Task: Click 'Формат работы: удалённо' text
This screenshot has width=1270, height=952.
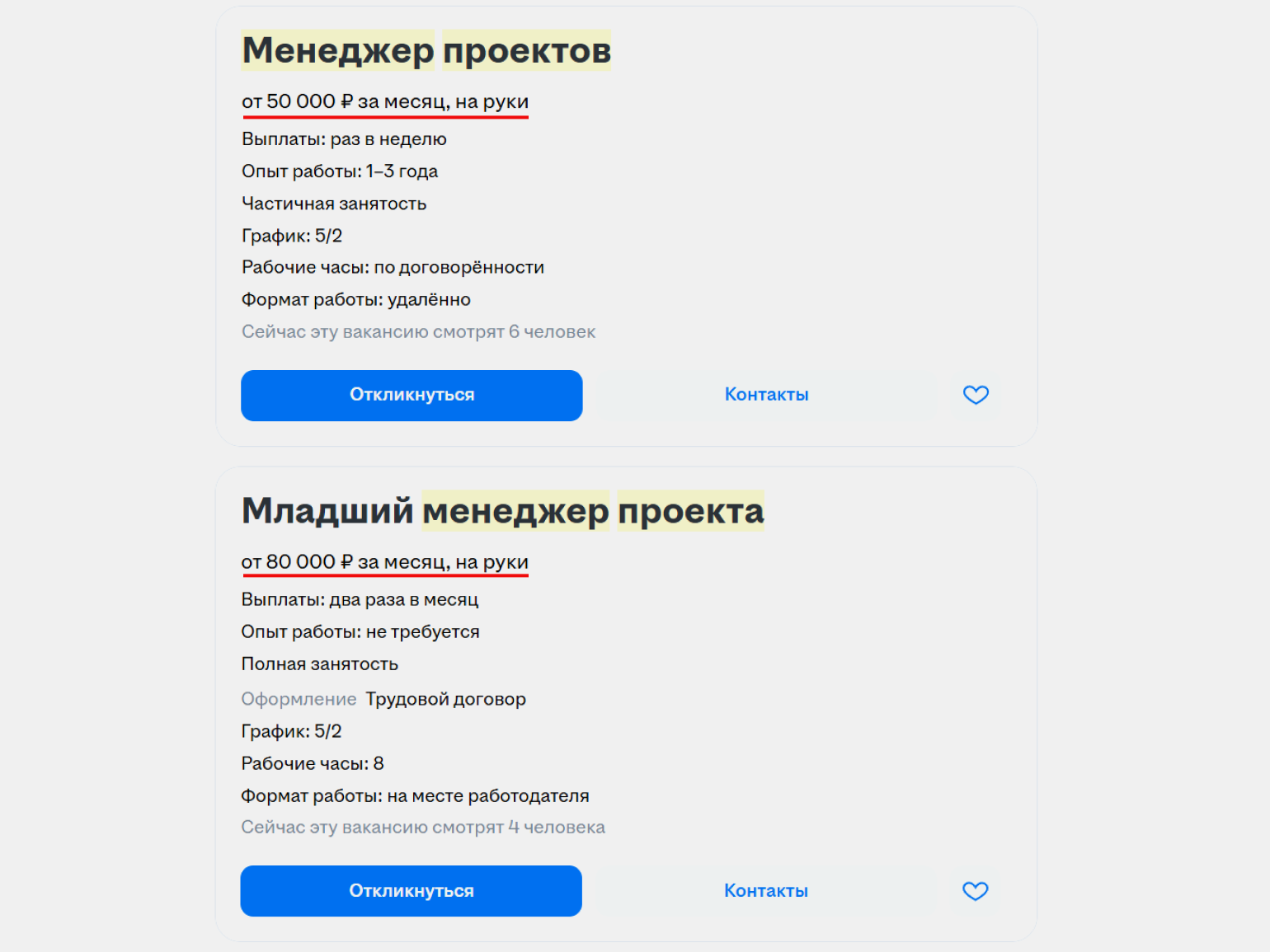Action: point(355,300)
